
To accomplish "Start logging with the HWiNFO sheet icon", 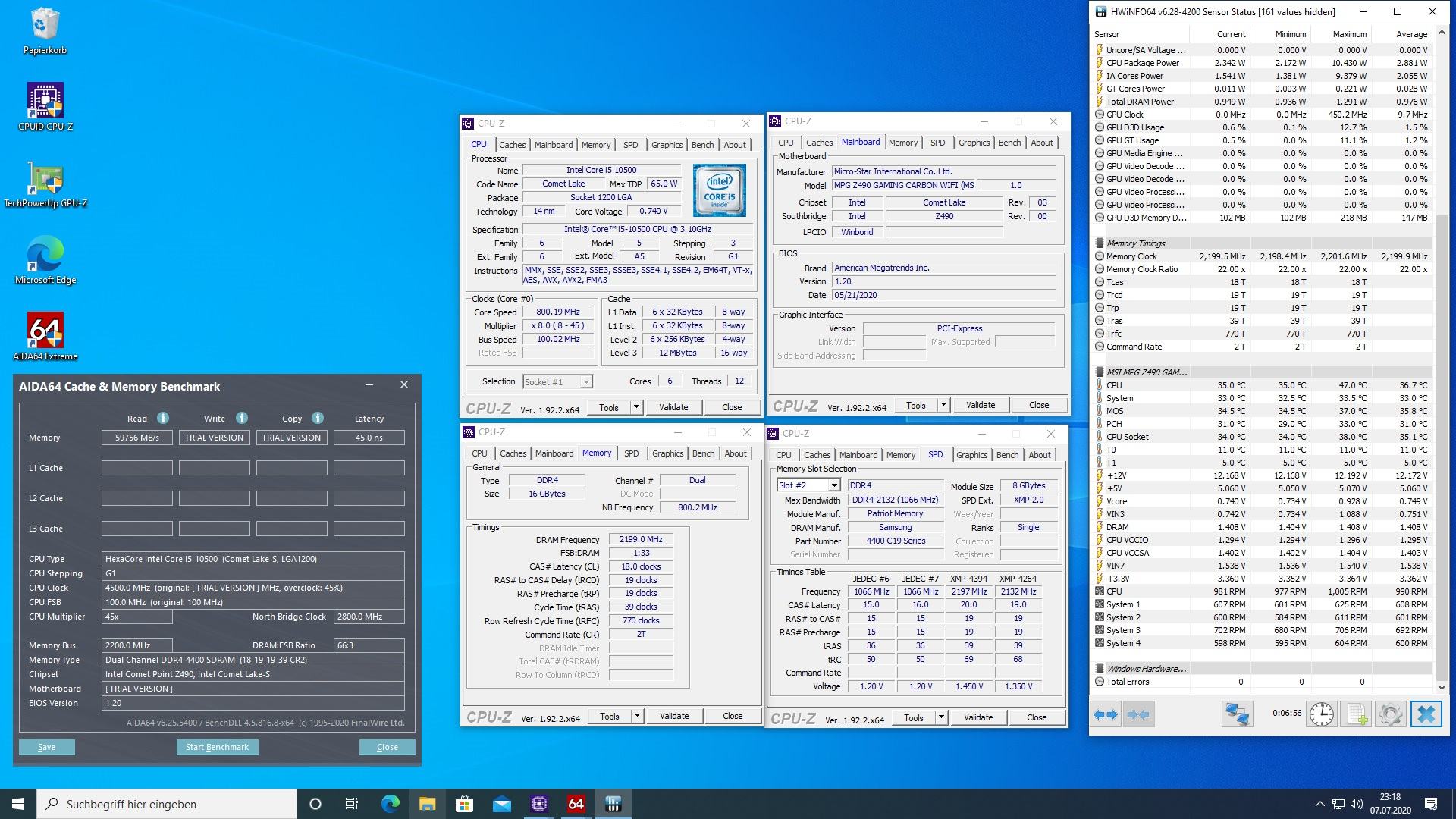I will [x=1357, y=714].
